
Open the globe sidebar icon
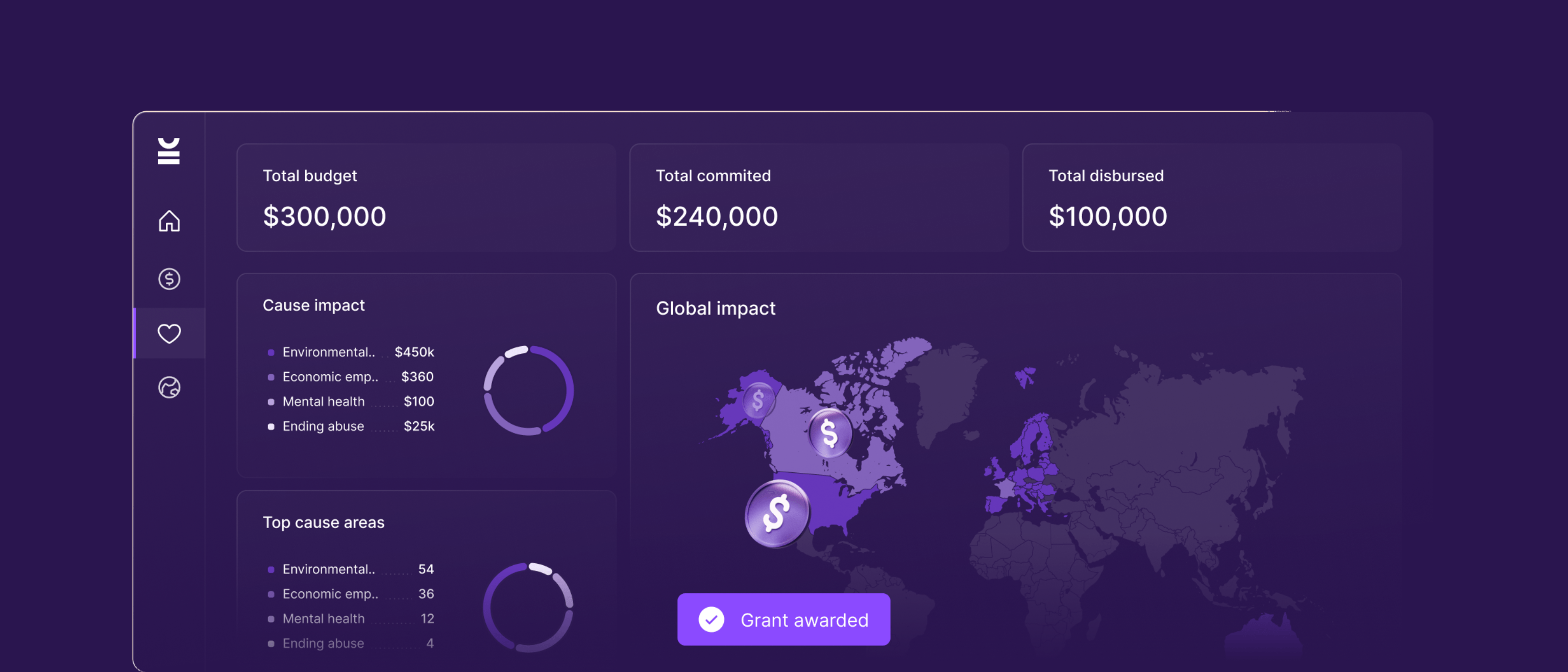(x=168, y=387)
